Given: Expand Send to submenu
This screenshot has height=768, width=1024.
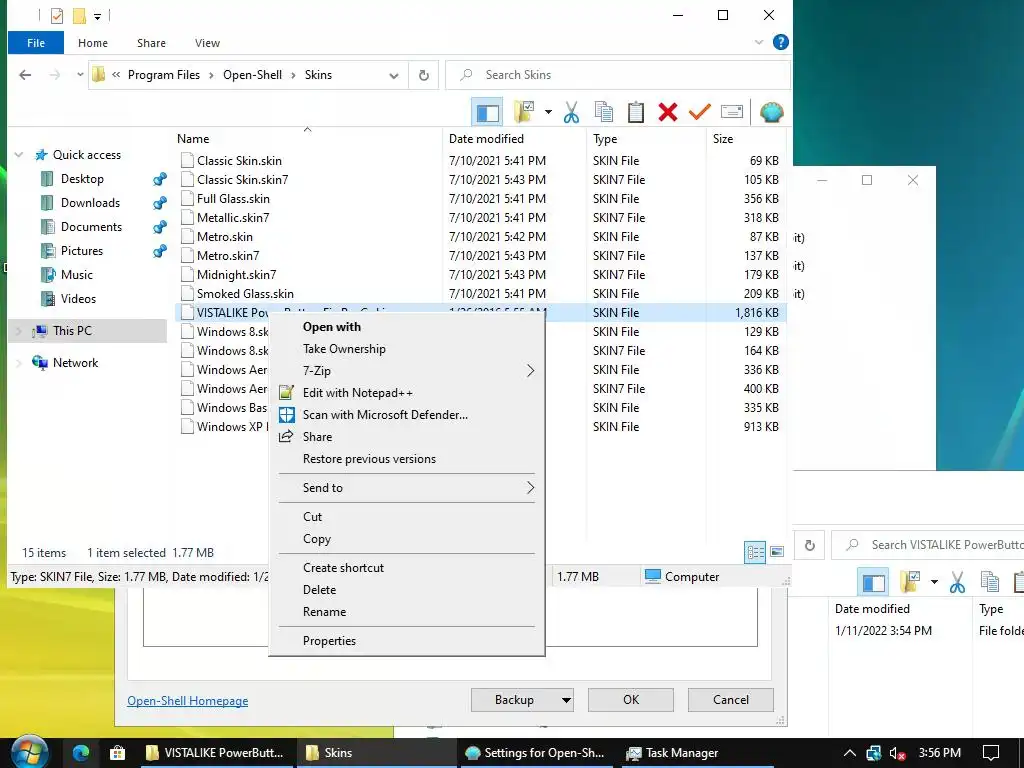Looking at the screenshot, I should tap(407, 488).
